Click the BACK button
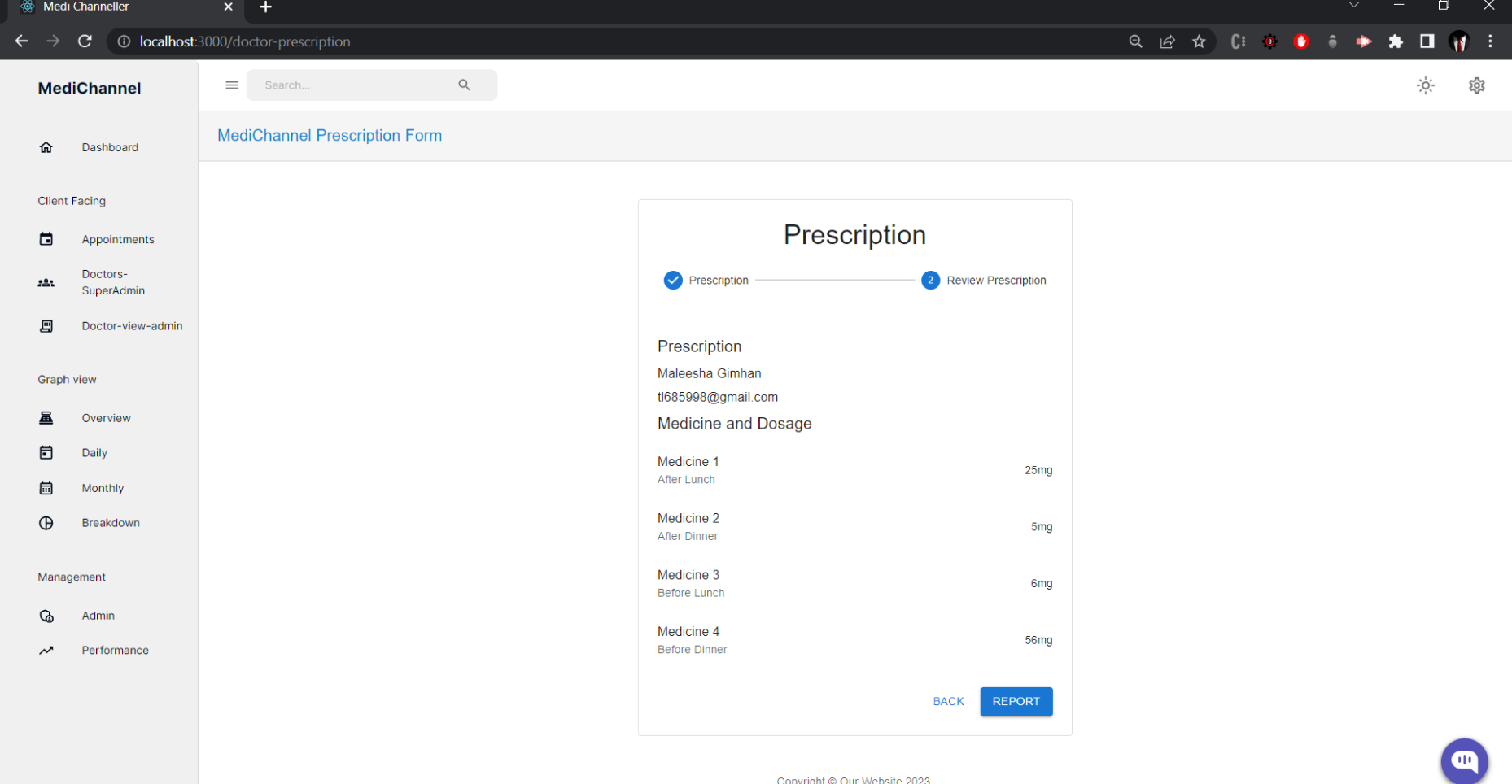Viewport: 1512px width, 784px height. pyautogui.click(x=947, y=701)
